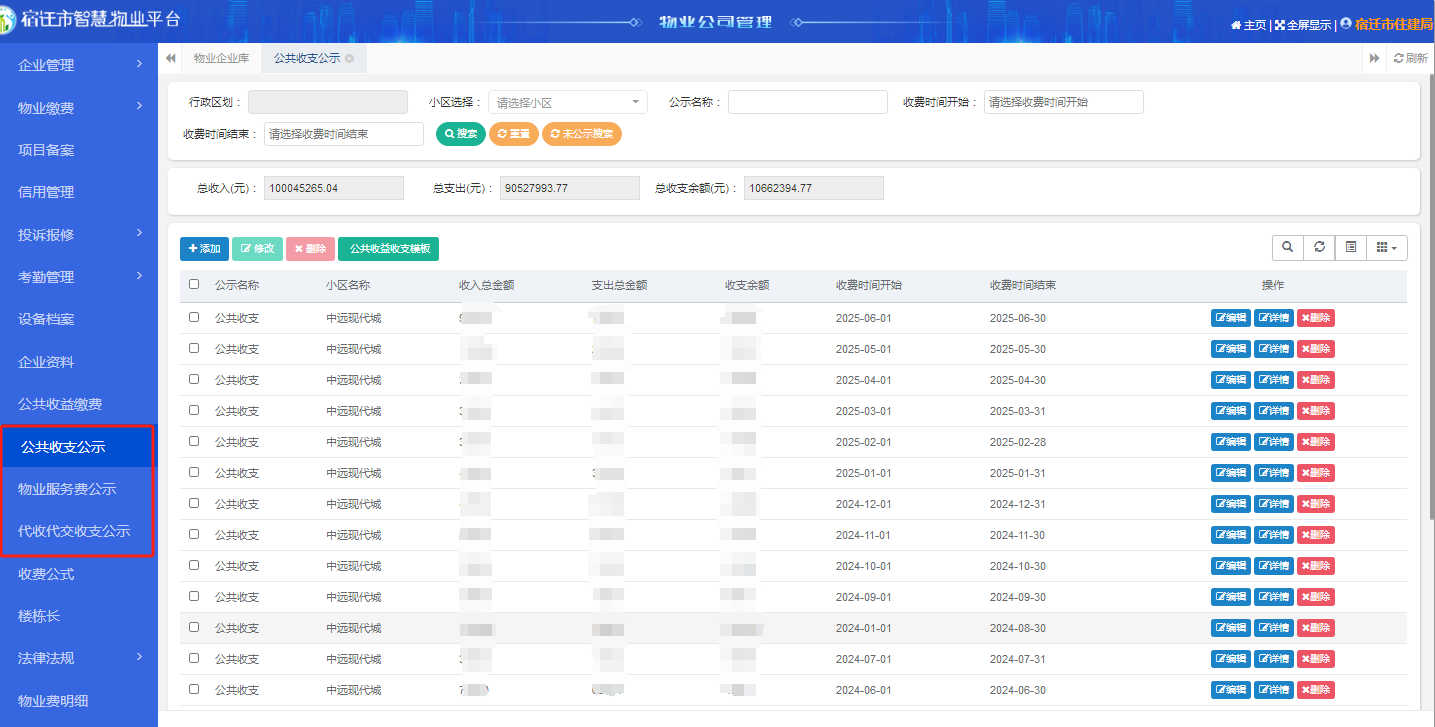This screenshot has width=1435, height=727.
Task: Click the 公示名称 input field
Action: (808, 102)
